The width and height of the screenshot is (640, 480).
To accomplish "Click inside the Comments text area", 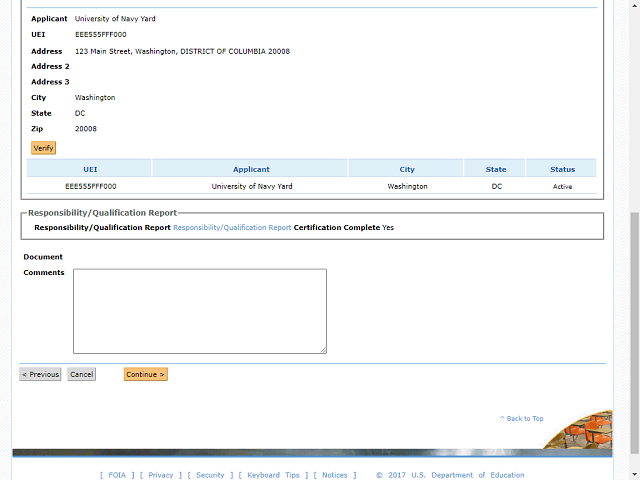I will [200, 311].
